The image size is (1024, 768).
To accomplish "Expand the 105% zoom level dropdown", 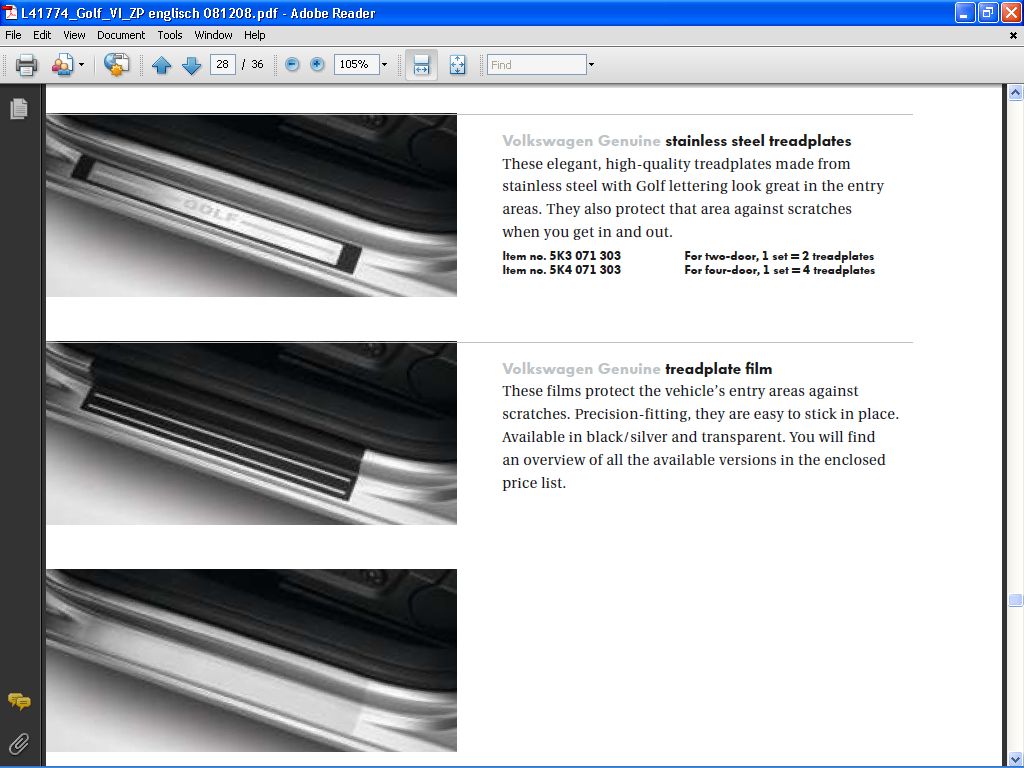I will 384,65.
